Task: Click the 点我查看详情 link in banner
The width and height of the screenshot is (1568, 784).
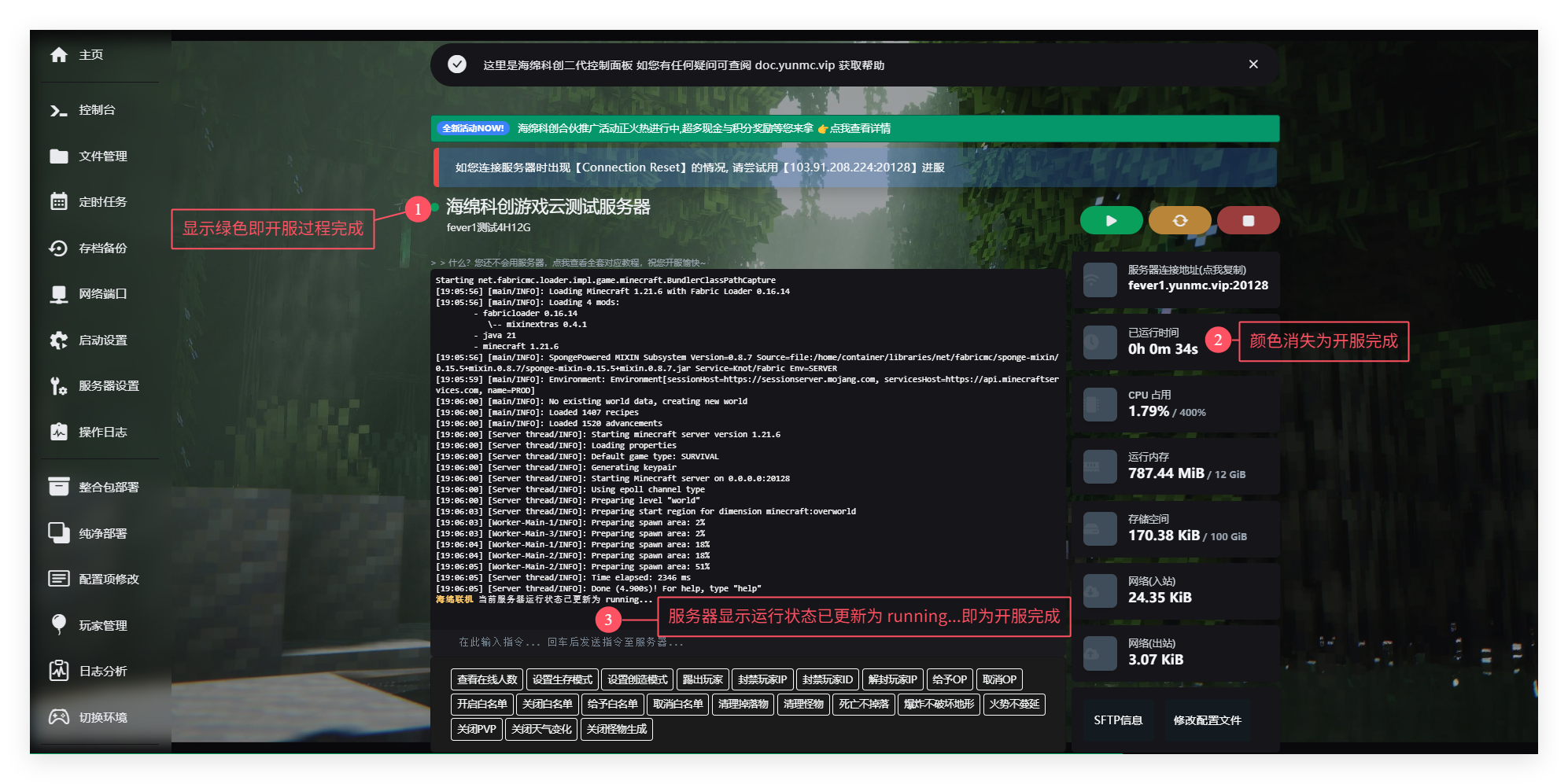Action: point(860,128)
